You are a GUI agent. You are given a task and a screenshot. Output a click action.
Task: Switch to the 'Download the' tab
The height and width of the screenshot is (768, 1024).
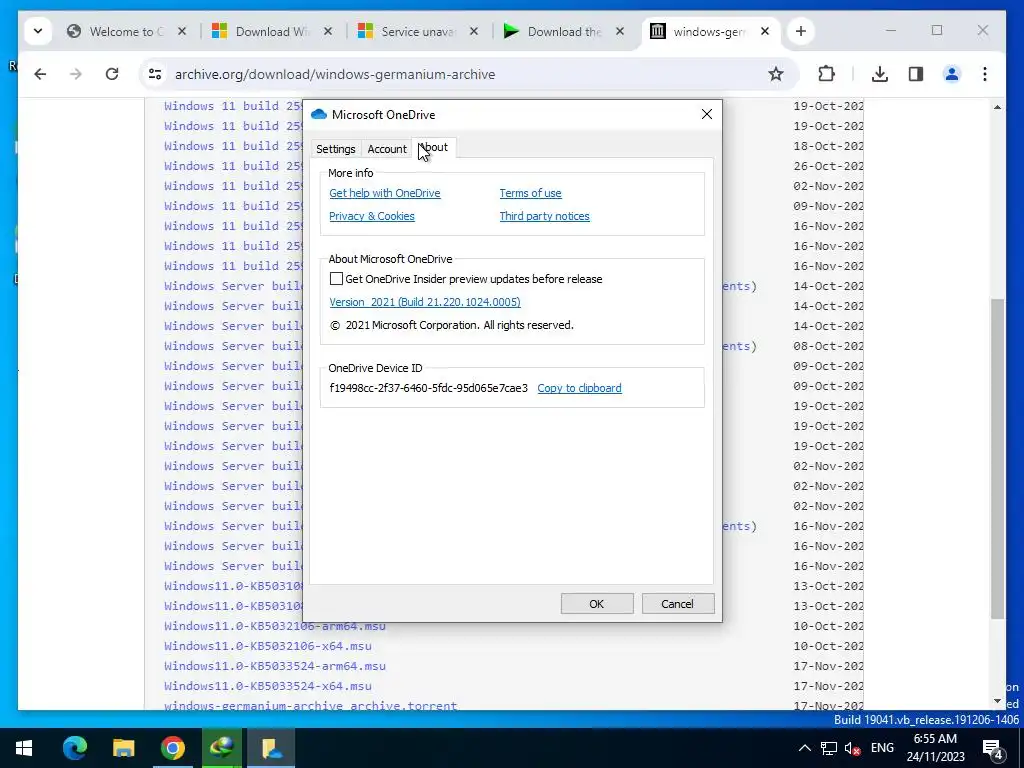pyautogui.click(x=565, y=31)
